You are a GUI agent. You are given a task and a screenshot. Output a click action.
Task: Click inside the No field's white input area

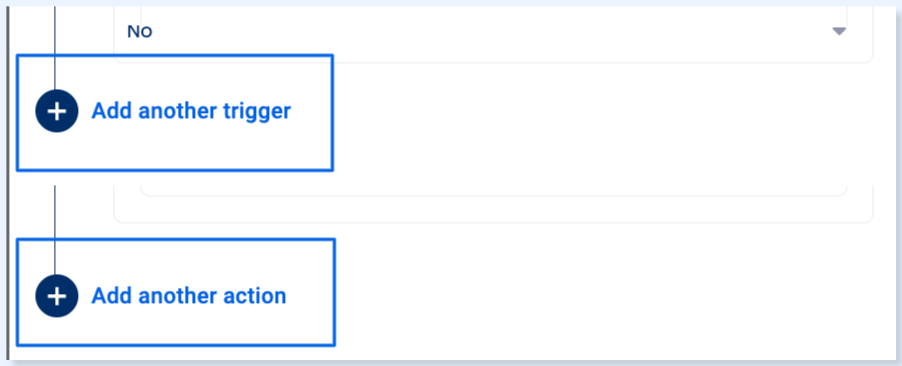(x=493, y=31)
